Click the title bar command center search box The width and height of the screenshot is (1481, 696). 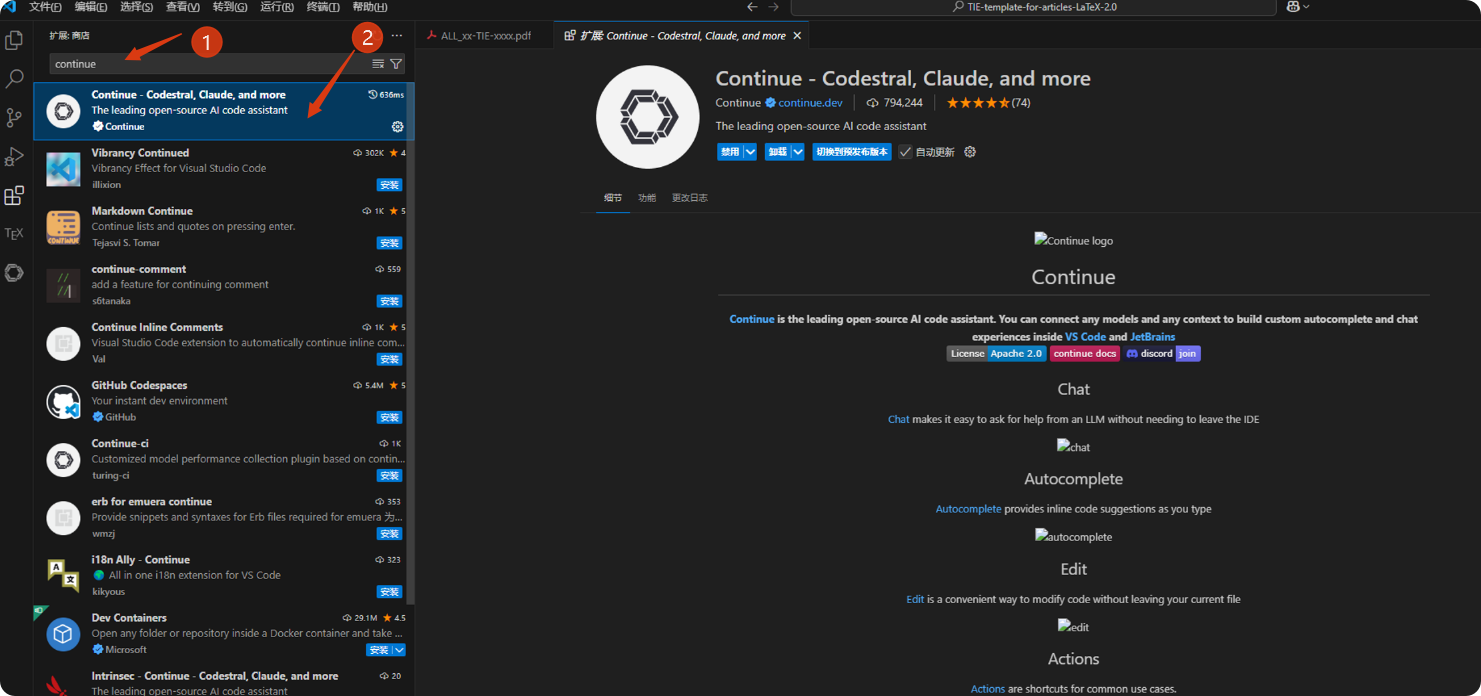coord(1033,7)
